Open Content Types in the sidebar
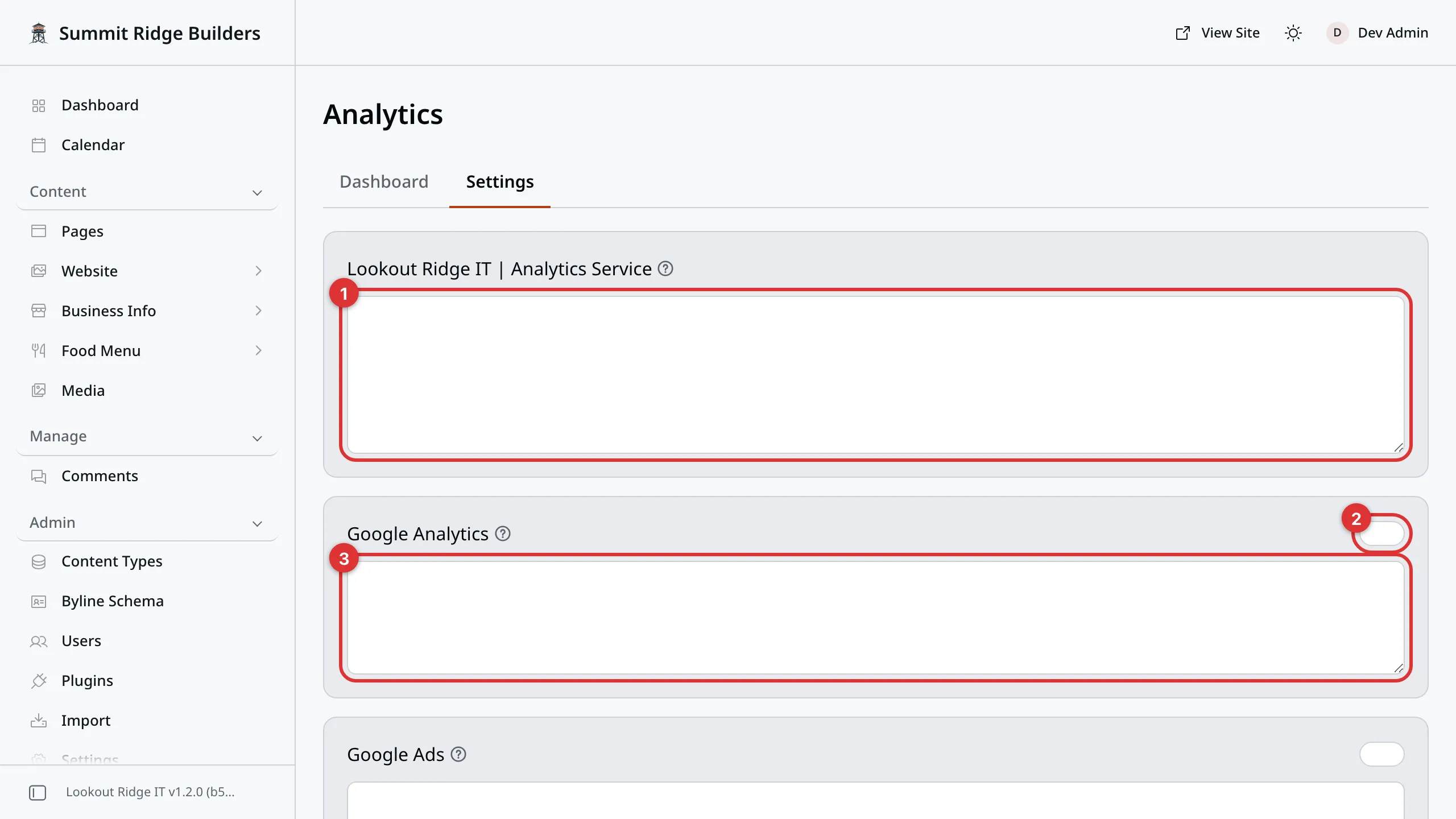Image resolution: width=1456 pixels, height=819 pixels. click(x=148, y=561)
